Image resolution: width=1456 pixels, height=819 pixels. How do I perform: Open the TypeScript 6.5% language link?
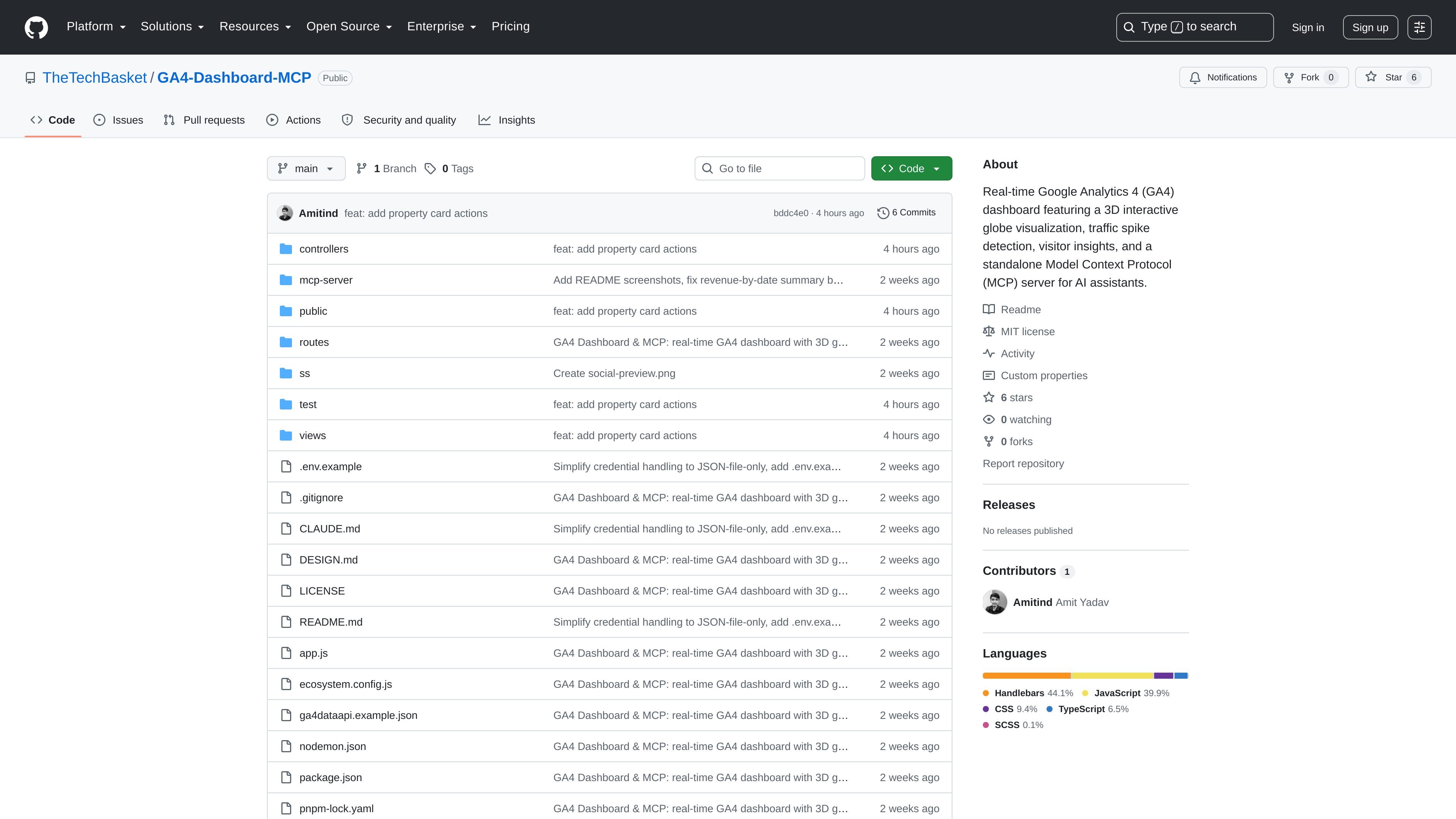click(x=1087, y=709)
